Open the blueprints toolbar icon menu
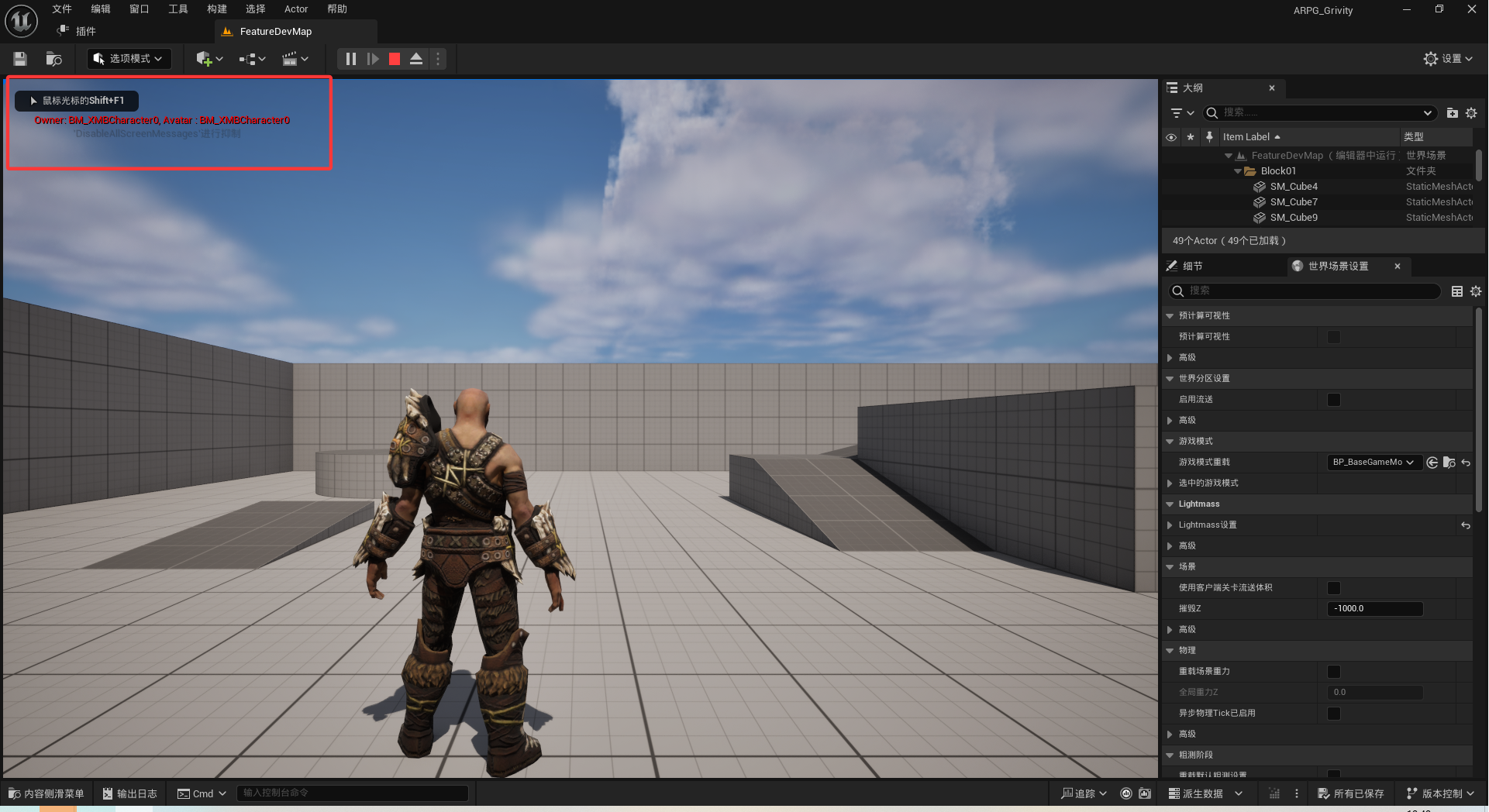This screenshot has height=812, width=1489. [x=252, y=59]
